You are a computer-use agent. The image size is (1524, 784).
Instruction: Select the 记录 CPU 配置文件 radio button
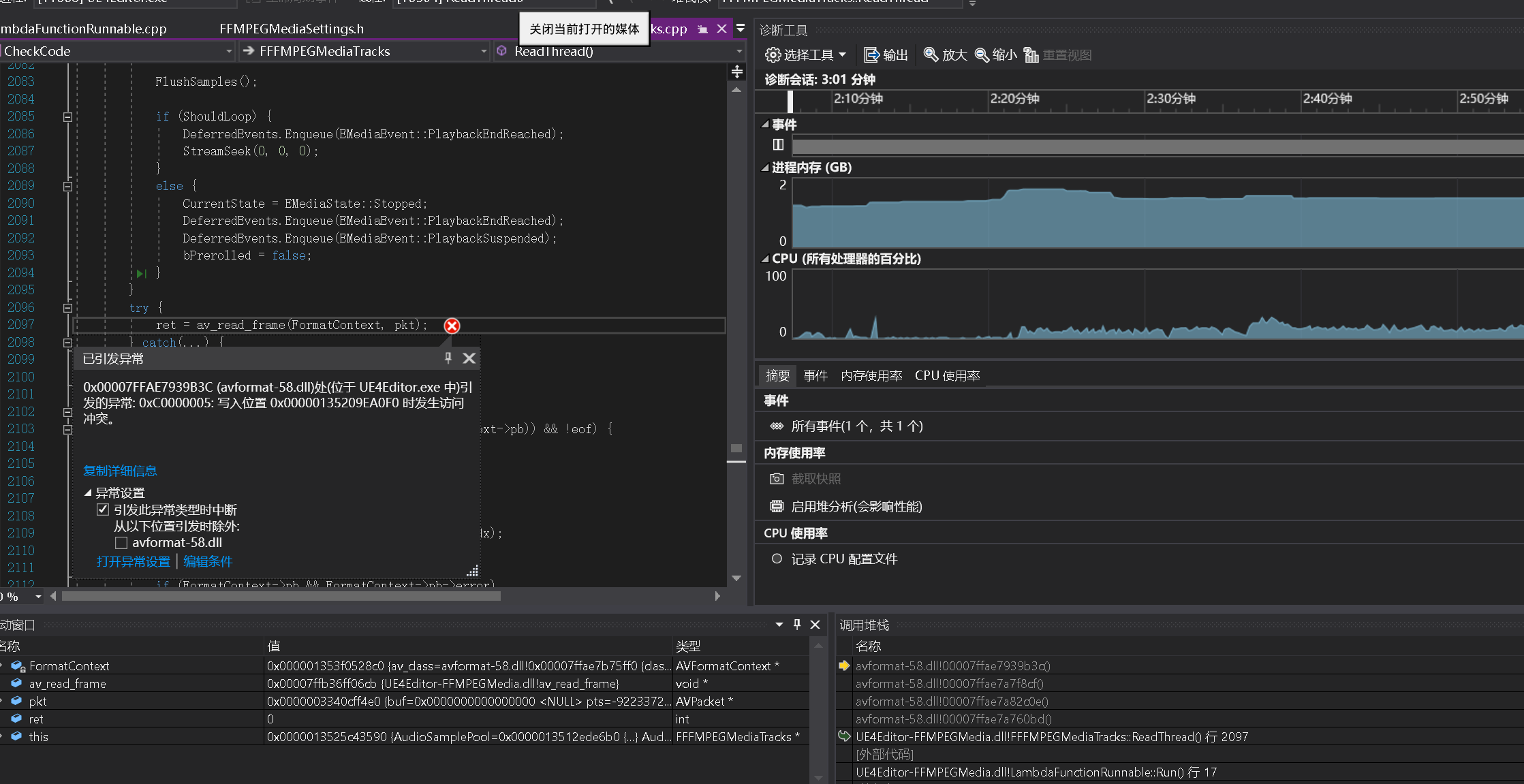click(777, 559)
